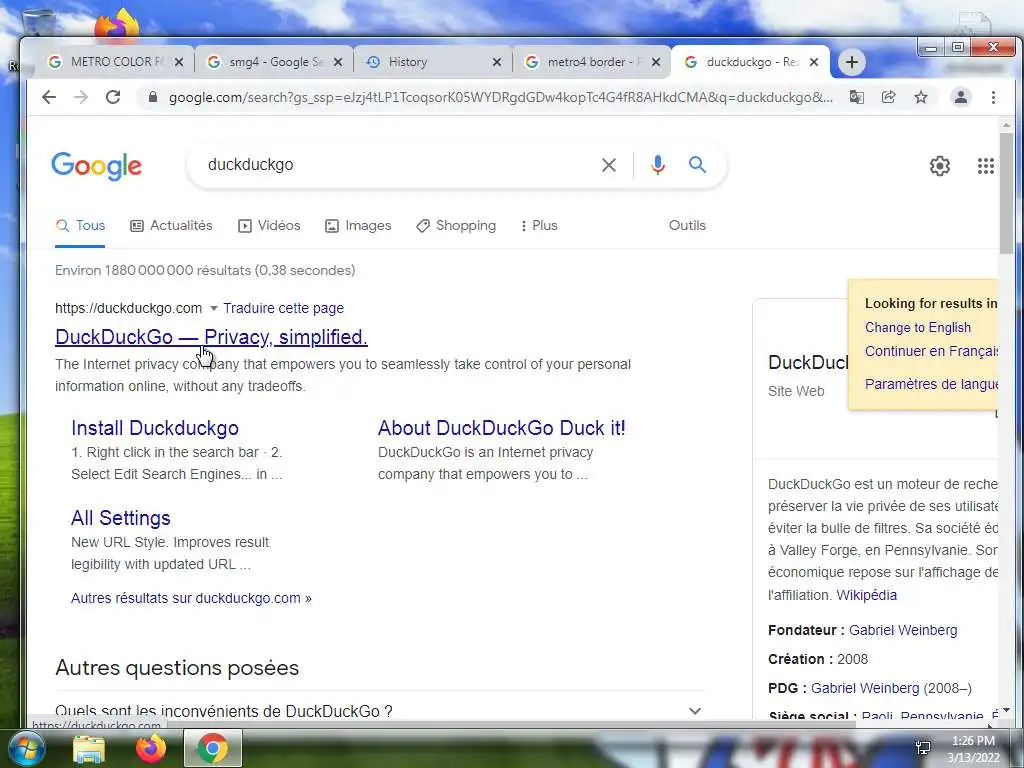Click Traduire cette page link
The width and height of the screenshot is (1024, 768).
pyautogui.click(x=283, y=308)
